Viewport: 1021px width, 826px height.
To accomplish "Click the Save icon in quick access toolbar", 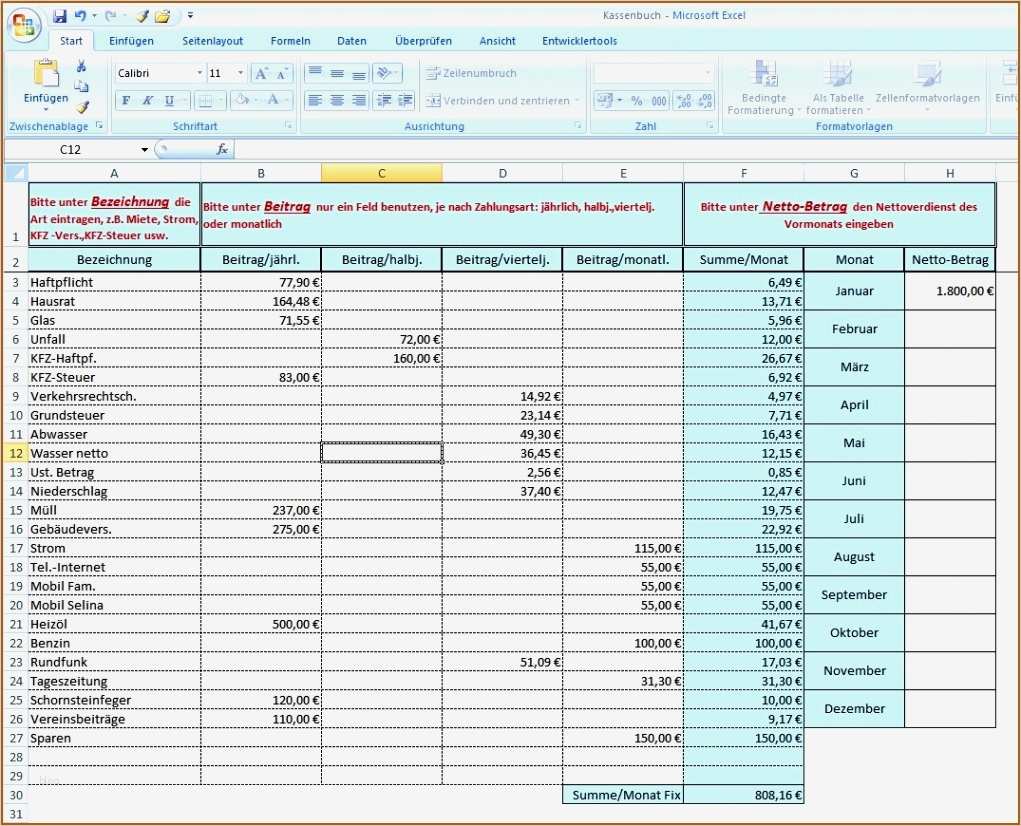I will coord(61,15).
